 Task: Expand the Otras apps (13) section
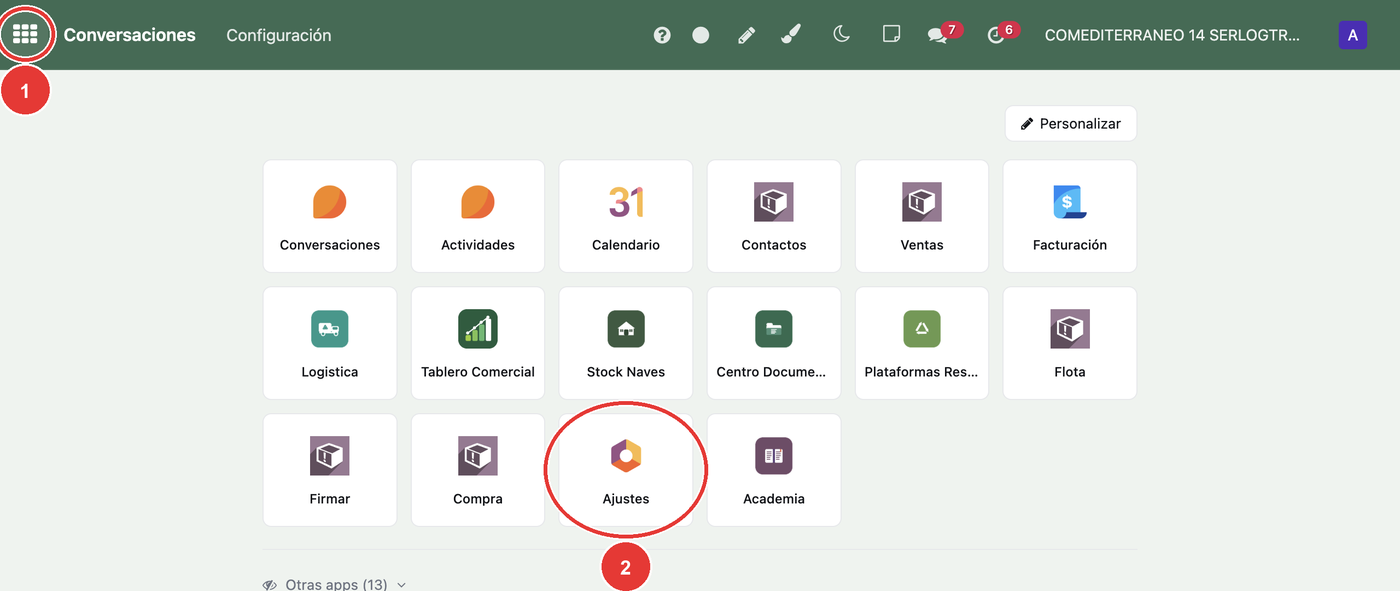coord(335,584)
